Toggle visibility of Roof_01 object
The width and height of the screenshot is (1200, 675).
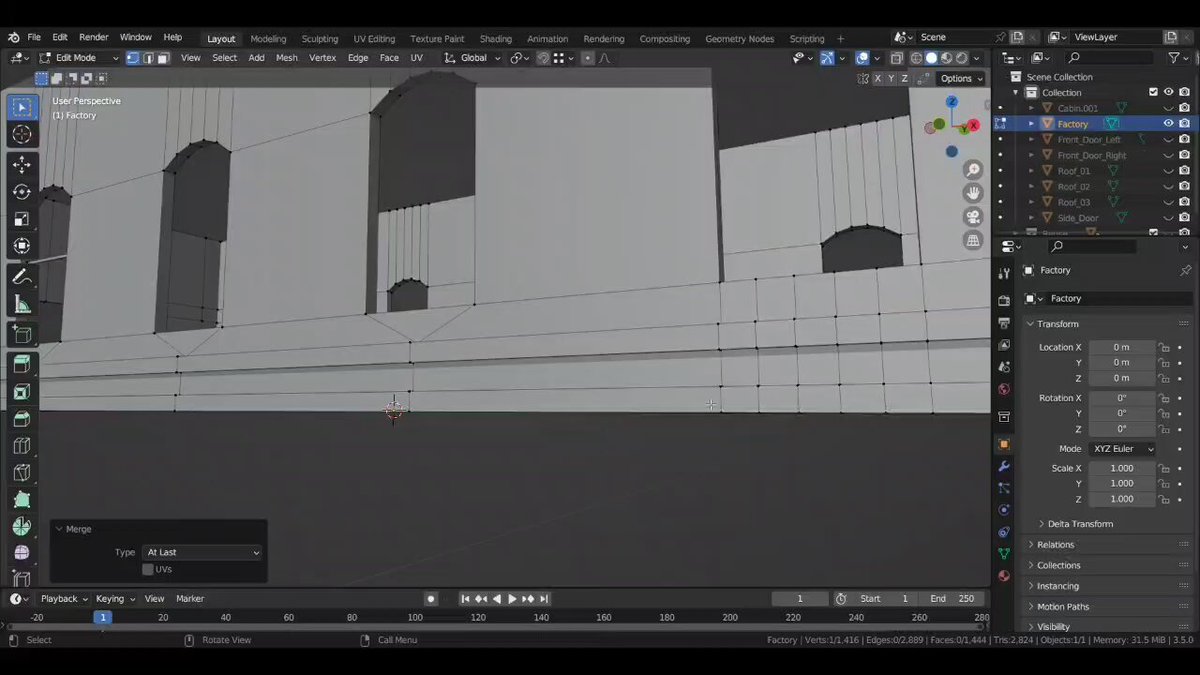click(x=1168, y=171)
